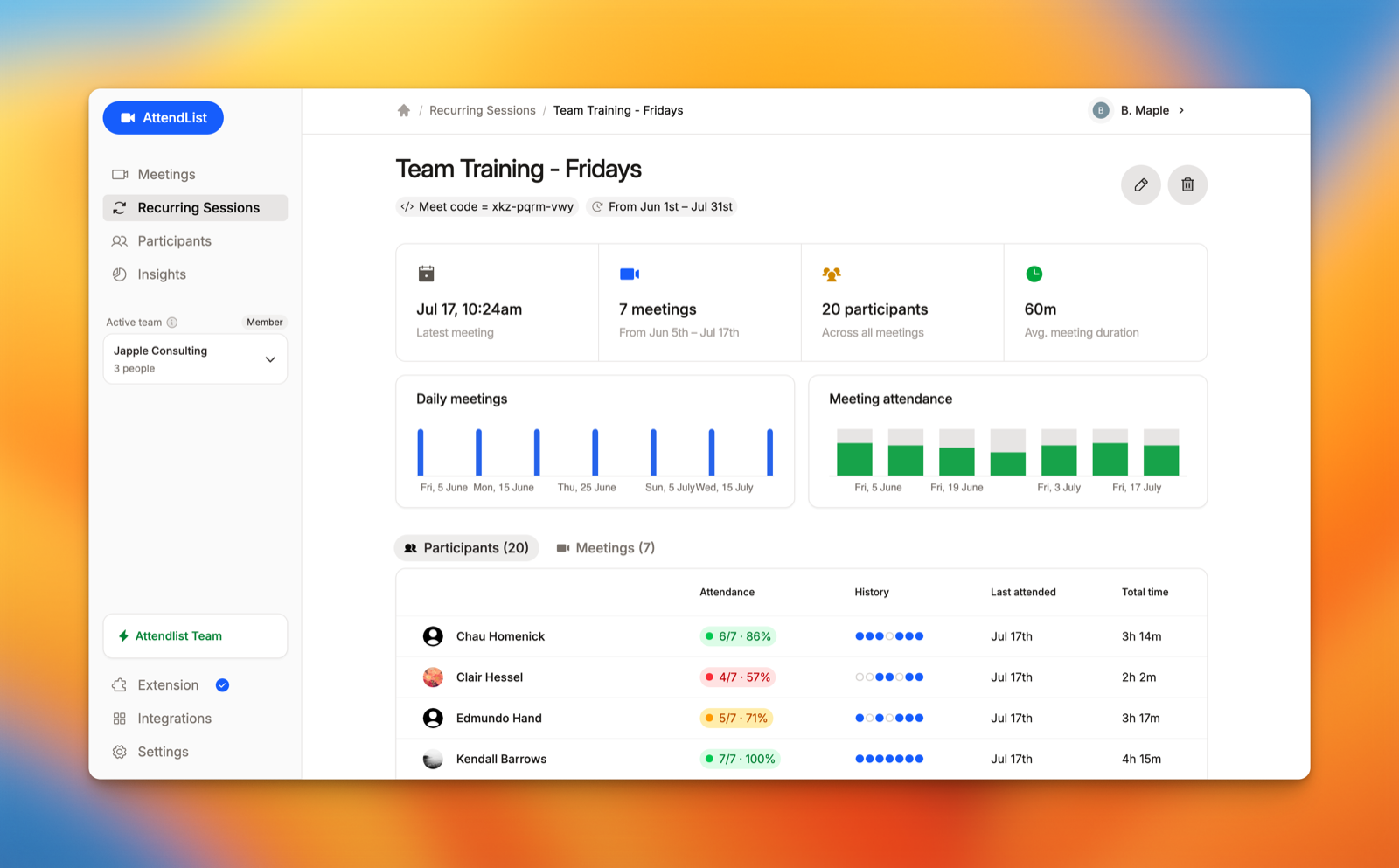This screenshot has height=868, width=1399.
Task: Click Clair Hessel's avatar photo
Action: pos(433,677)
